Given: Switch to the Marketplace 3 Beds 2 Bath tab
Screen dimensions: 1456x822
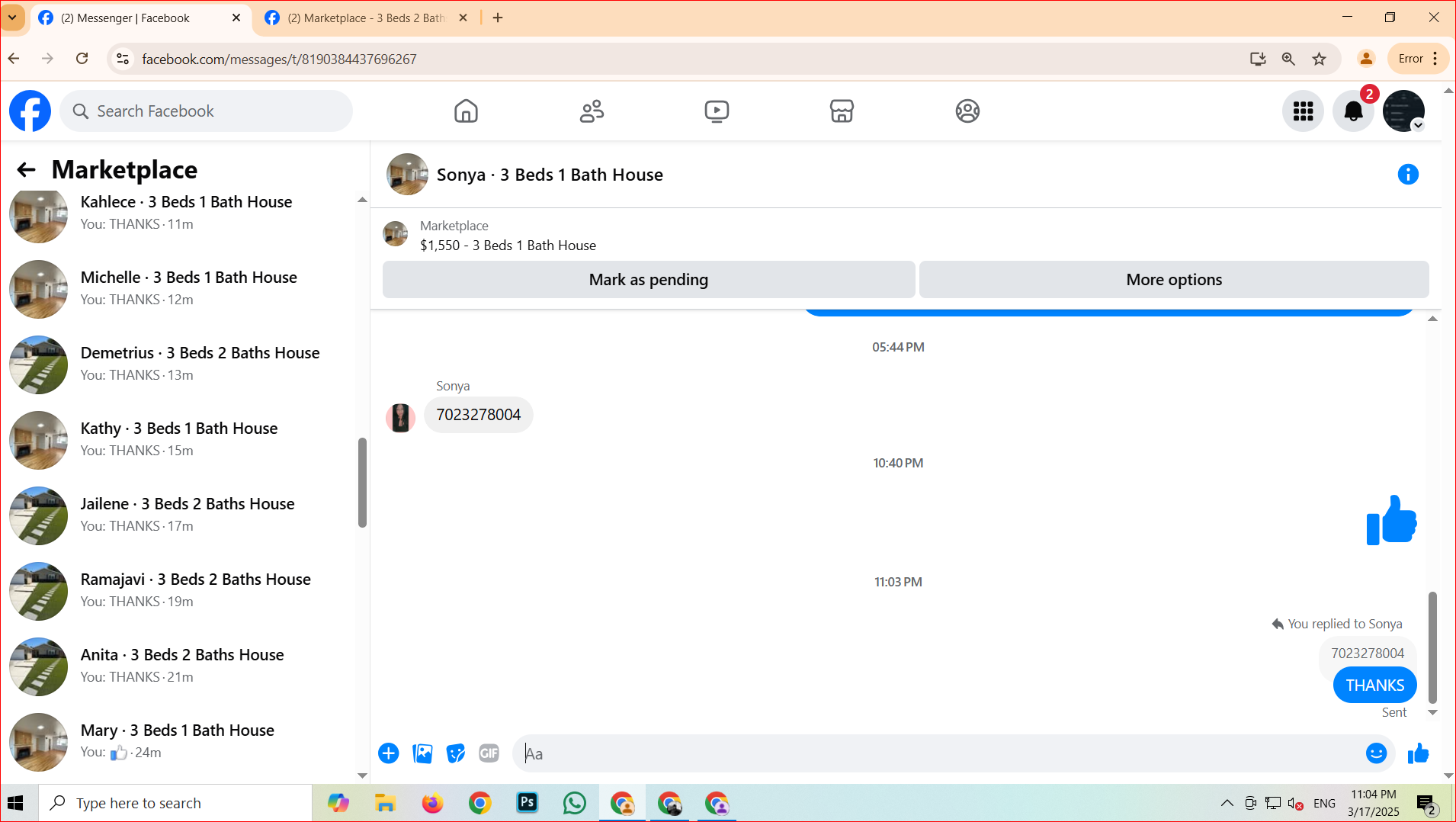Looking at the screenshot, I should pos(366,18).
